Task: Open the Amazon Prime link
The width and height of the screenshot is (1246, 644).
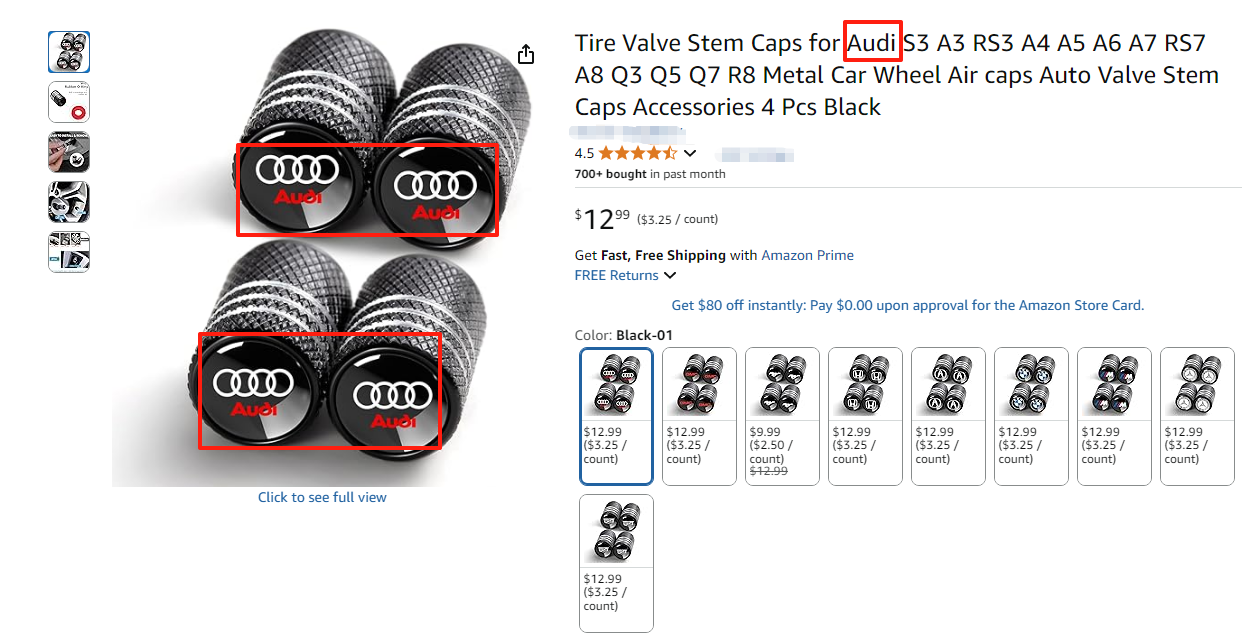Action: tap(807, 255)
